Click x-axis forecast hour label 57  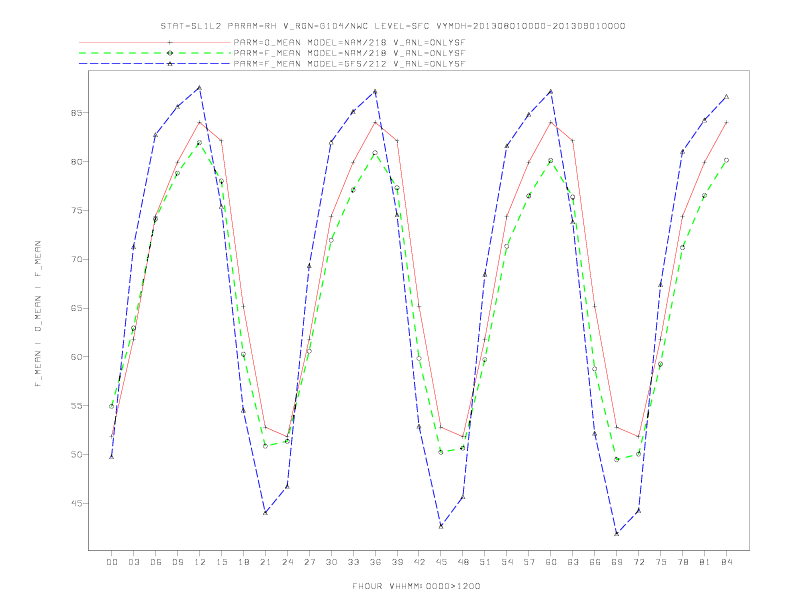click(x=529, y=562)
